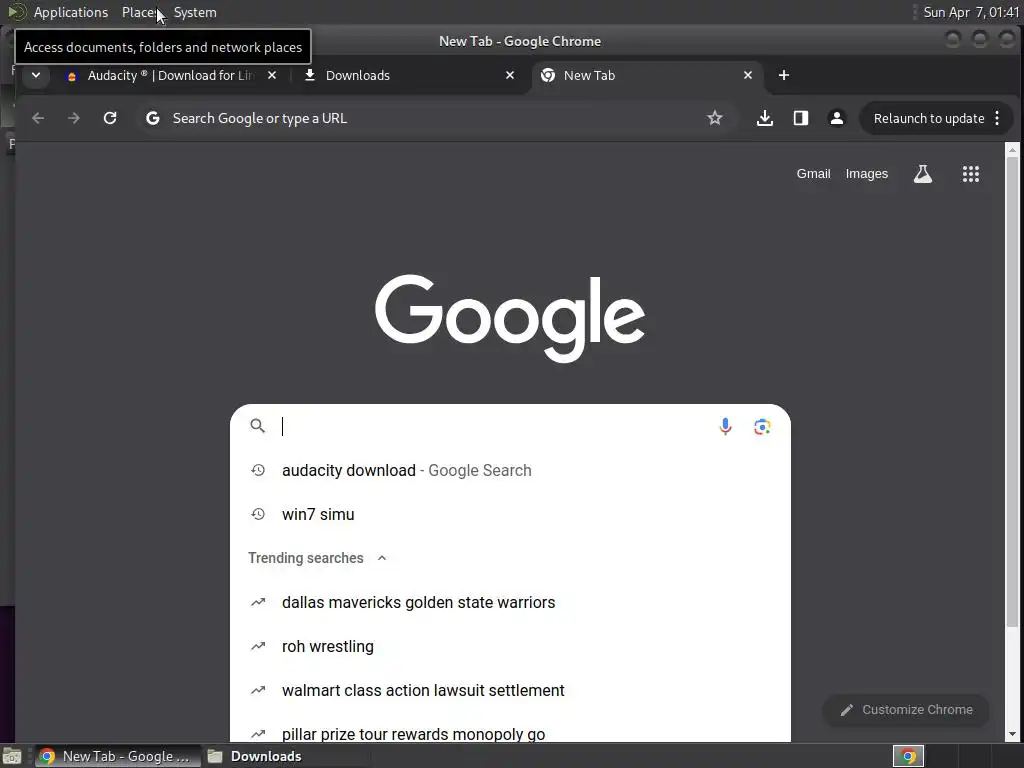Image resolution: width=1024 pixels, height=768 pixels.
Task: Open the Google apps grid
Action: [970, 174]
